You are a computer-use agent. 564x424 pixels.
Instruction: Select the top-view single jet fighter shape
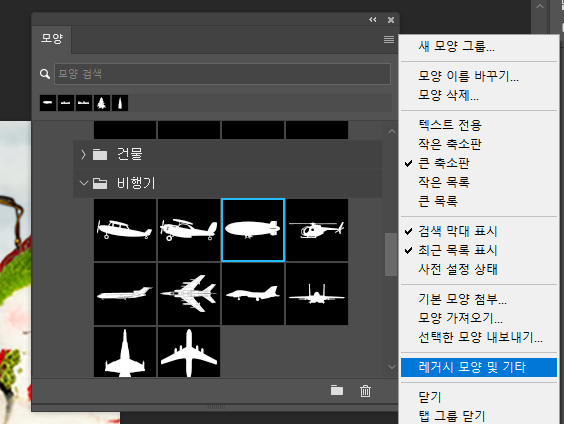click(125, 352)
